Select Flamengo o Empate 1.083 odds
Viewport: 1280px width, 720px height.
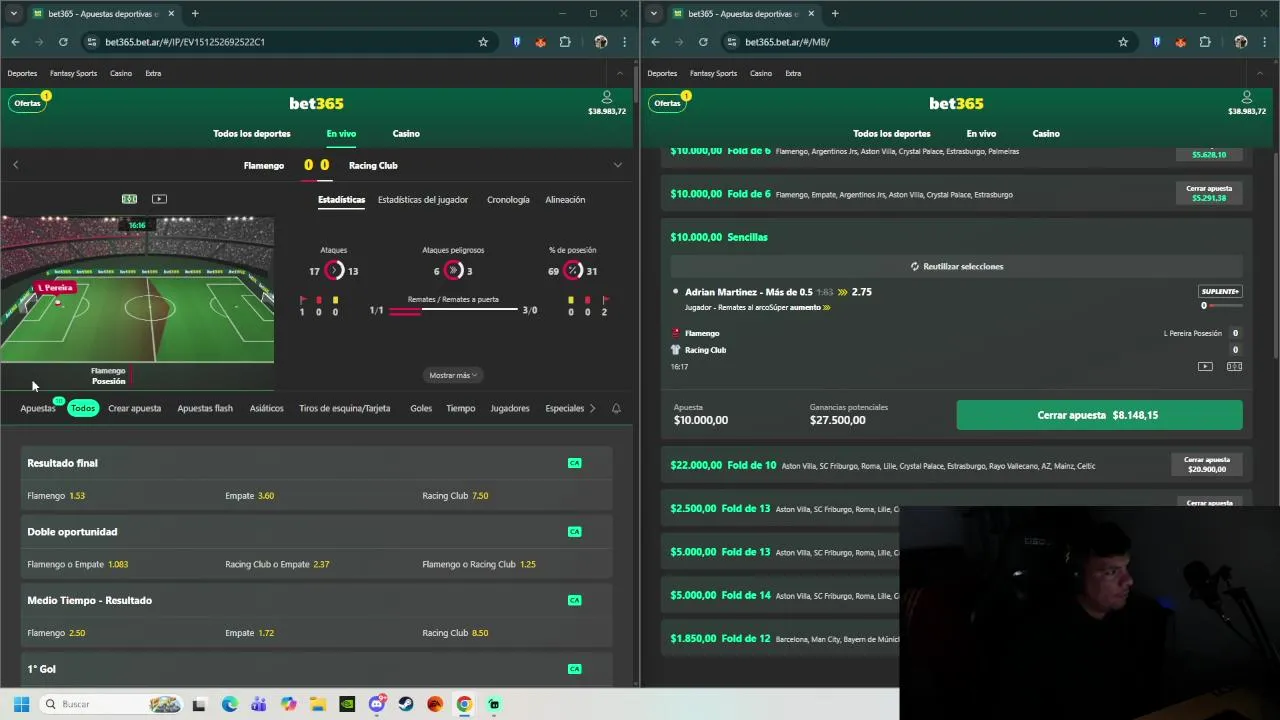120,564
